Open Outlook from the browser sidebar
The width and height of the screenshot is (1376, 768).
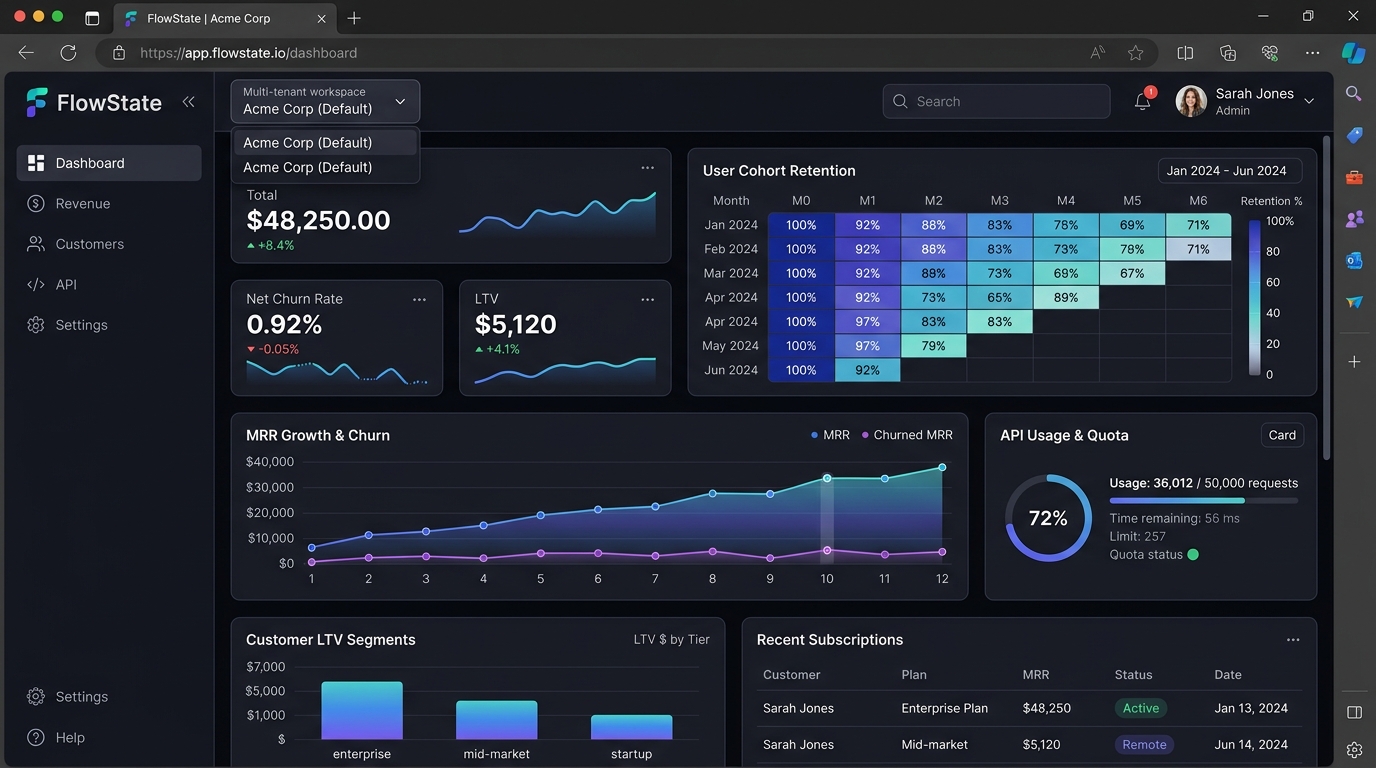pos(1354,260)
